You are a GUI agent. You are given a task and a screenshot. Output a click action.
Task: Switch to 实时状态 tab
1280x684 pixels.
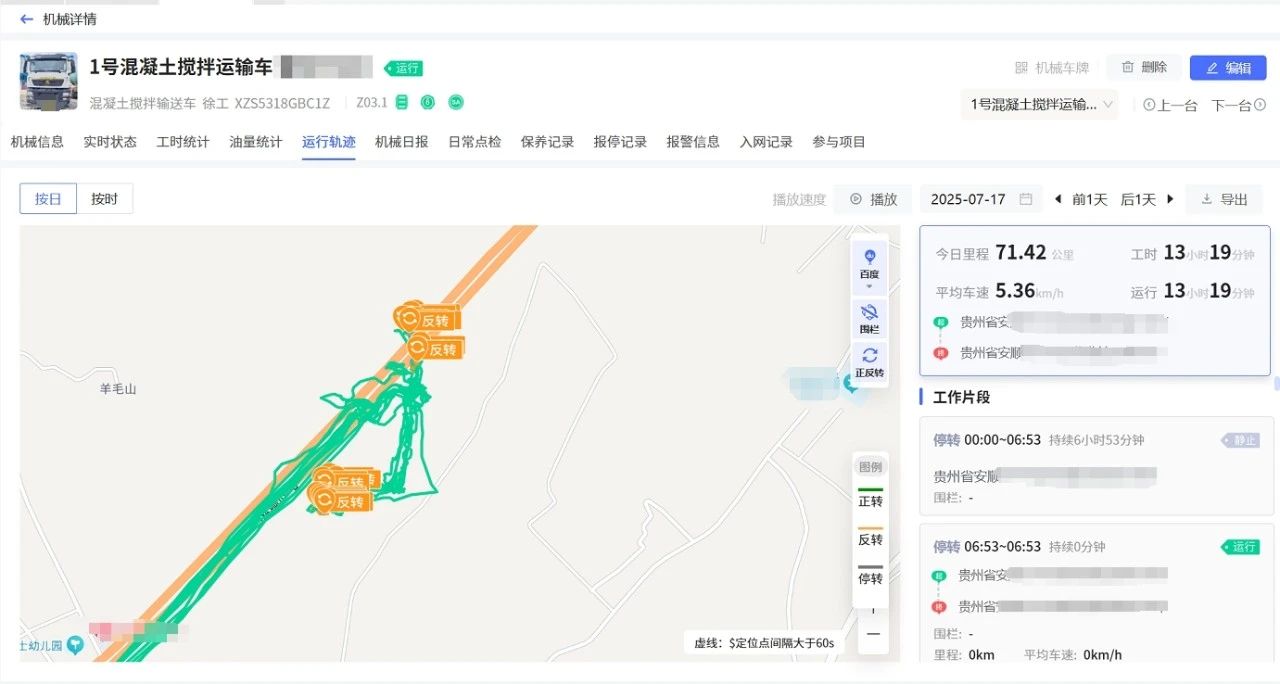point(110,142)
